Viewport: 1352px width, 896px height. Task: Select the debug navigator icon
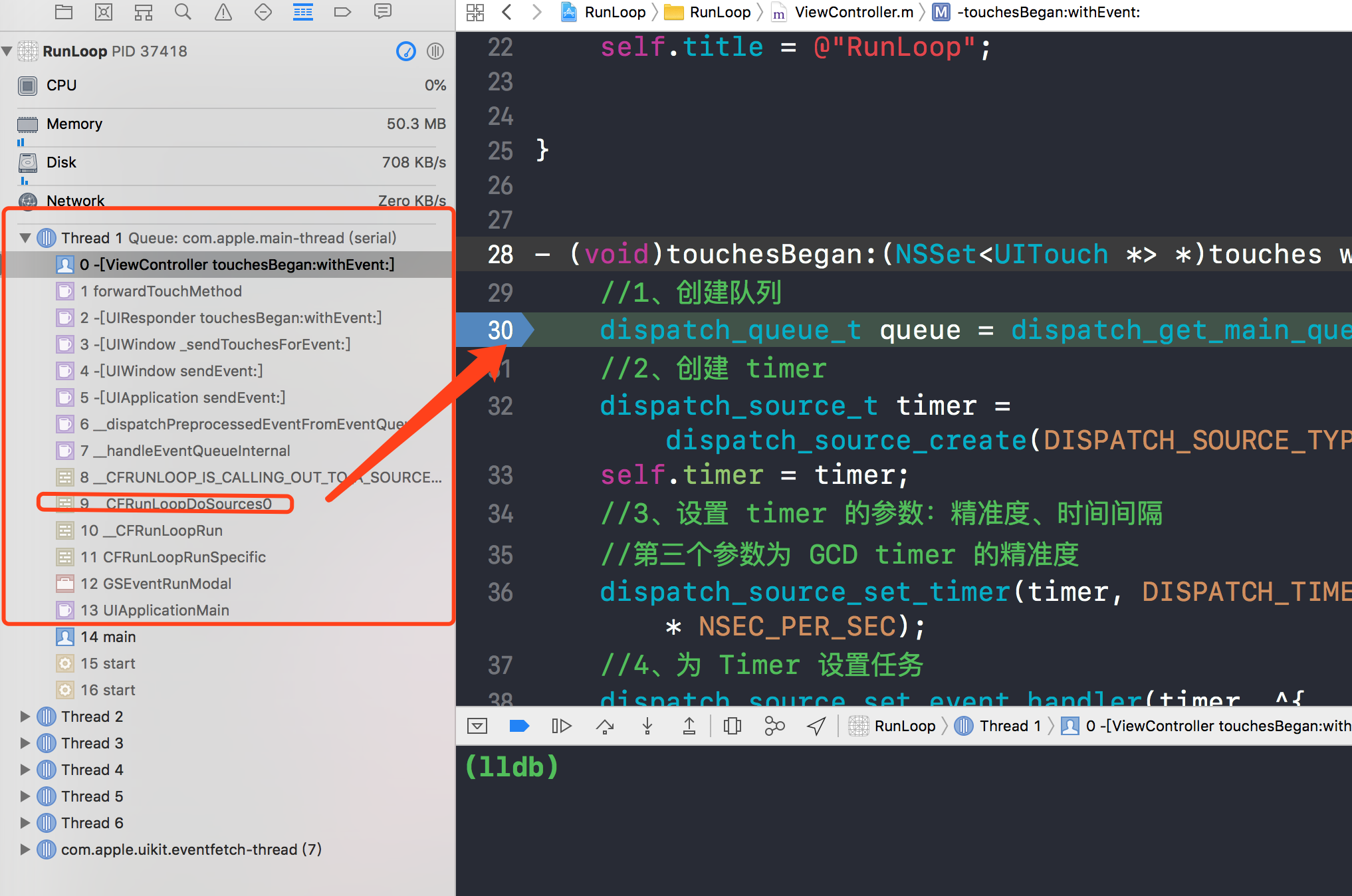303,12
